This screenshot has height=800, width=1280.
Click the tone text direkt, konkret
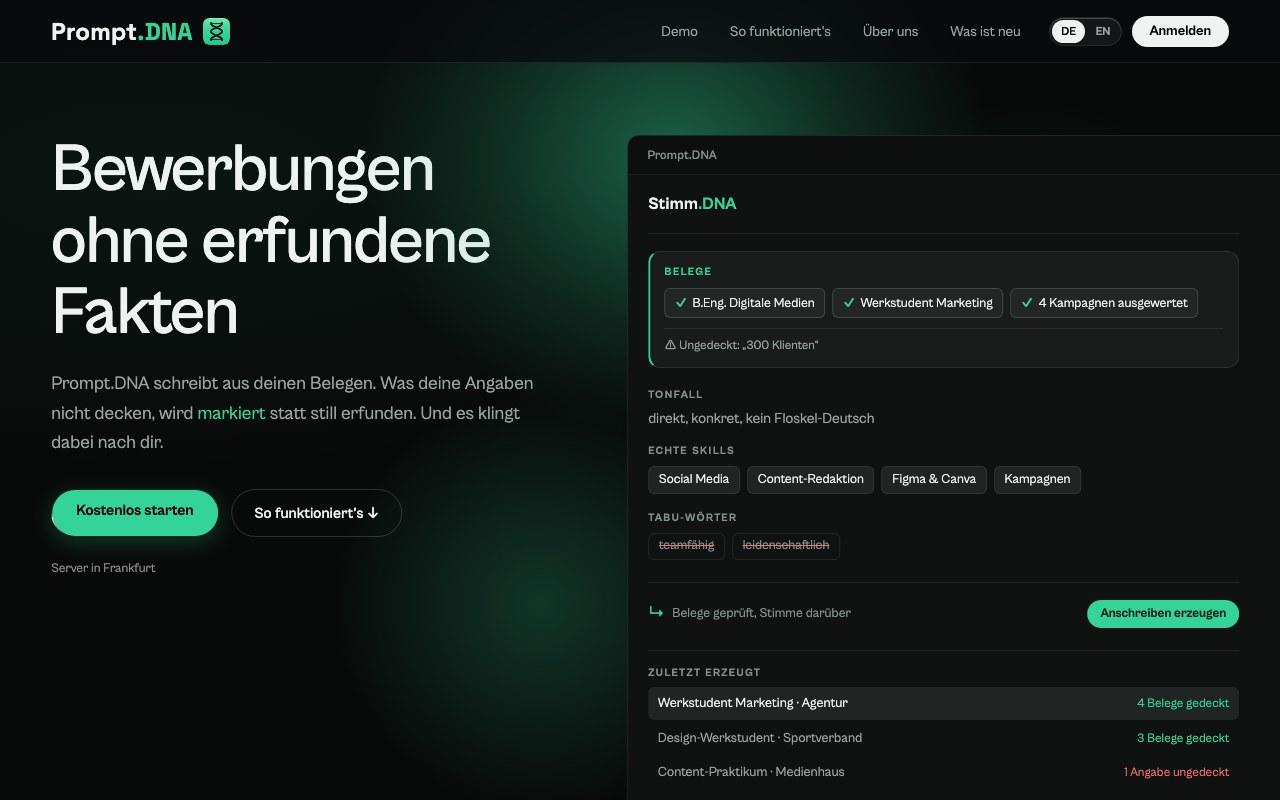(x=761, y=418)
